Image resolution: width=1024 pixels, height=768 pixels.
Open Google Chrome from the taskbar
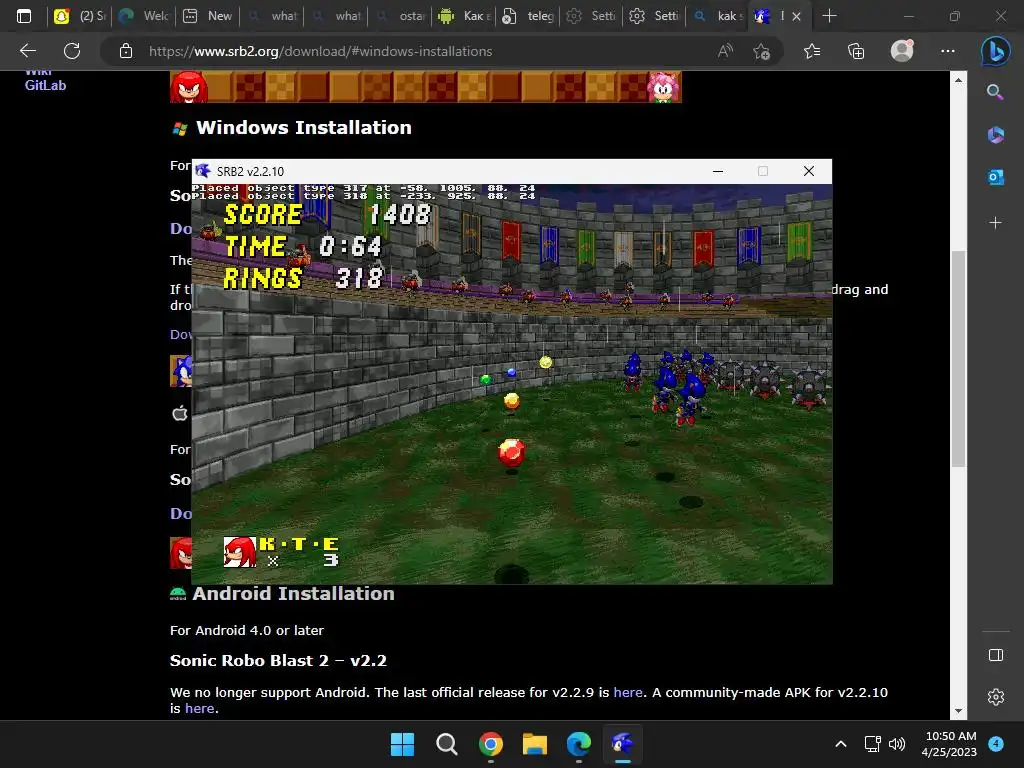[x=490, y=744]
